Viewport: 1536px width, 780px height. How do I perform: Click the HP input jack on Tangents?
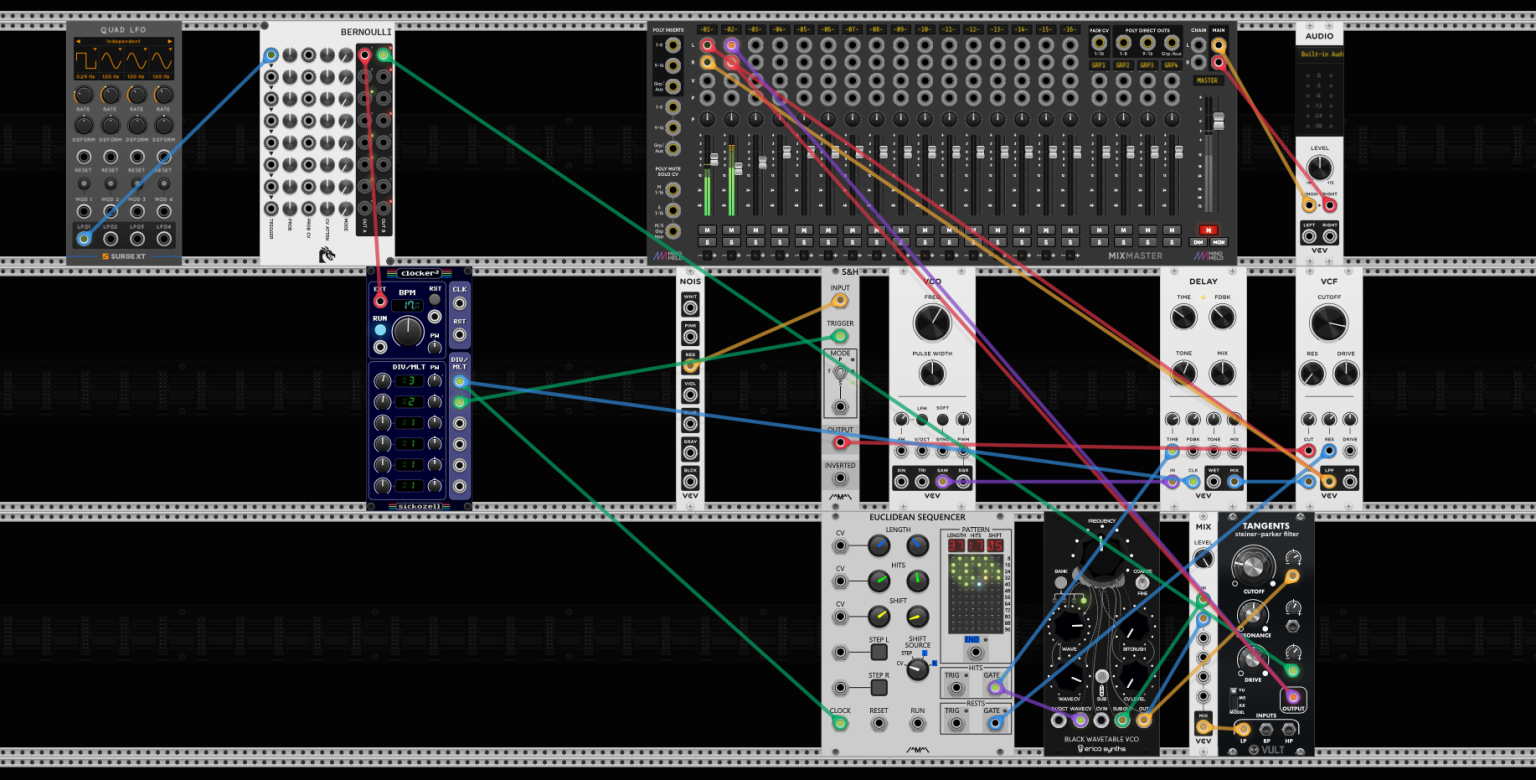click(1290, 729)
